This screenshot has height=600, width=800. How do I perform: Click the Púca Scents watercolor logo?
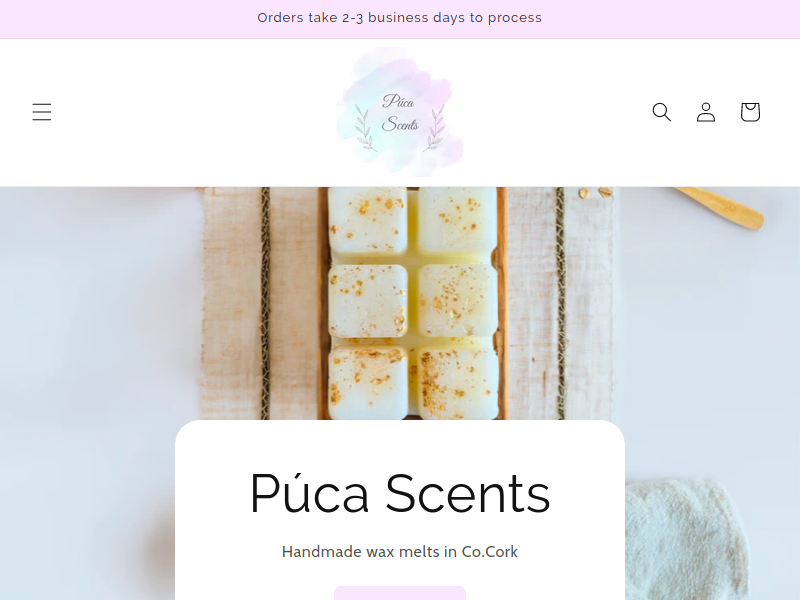(400, 112)
